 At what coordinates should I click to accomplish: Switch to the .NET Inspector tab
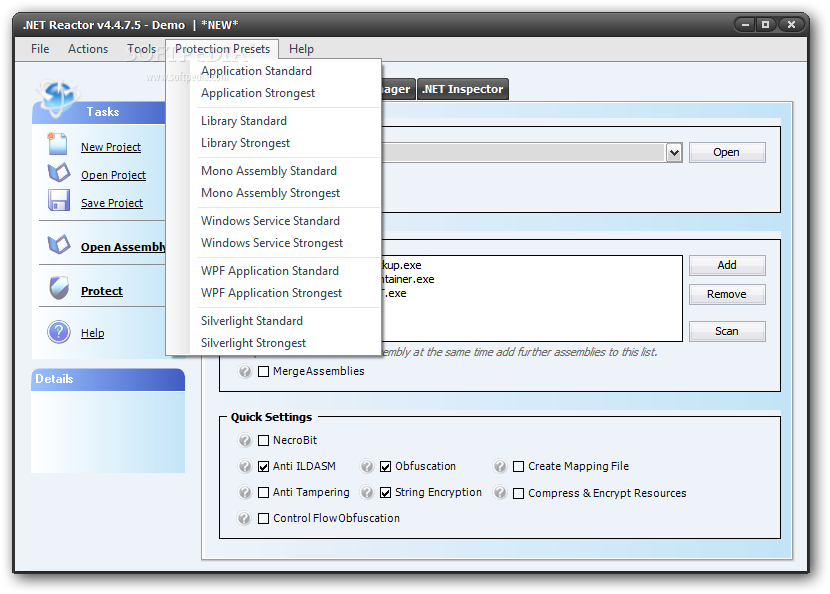(x=463, y=89)
